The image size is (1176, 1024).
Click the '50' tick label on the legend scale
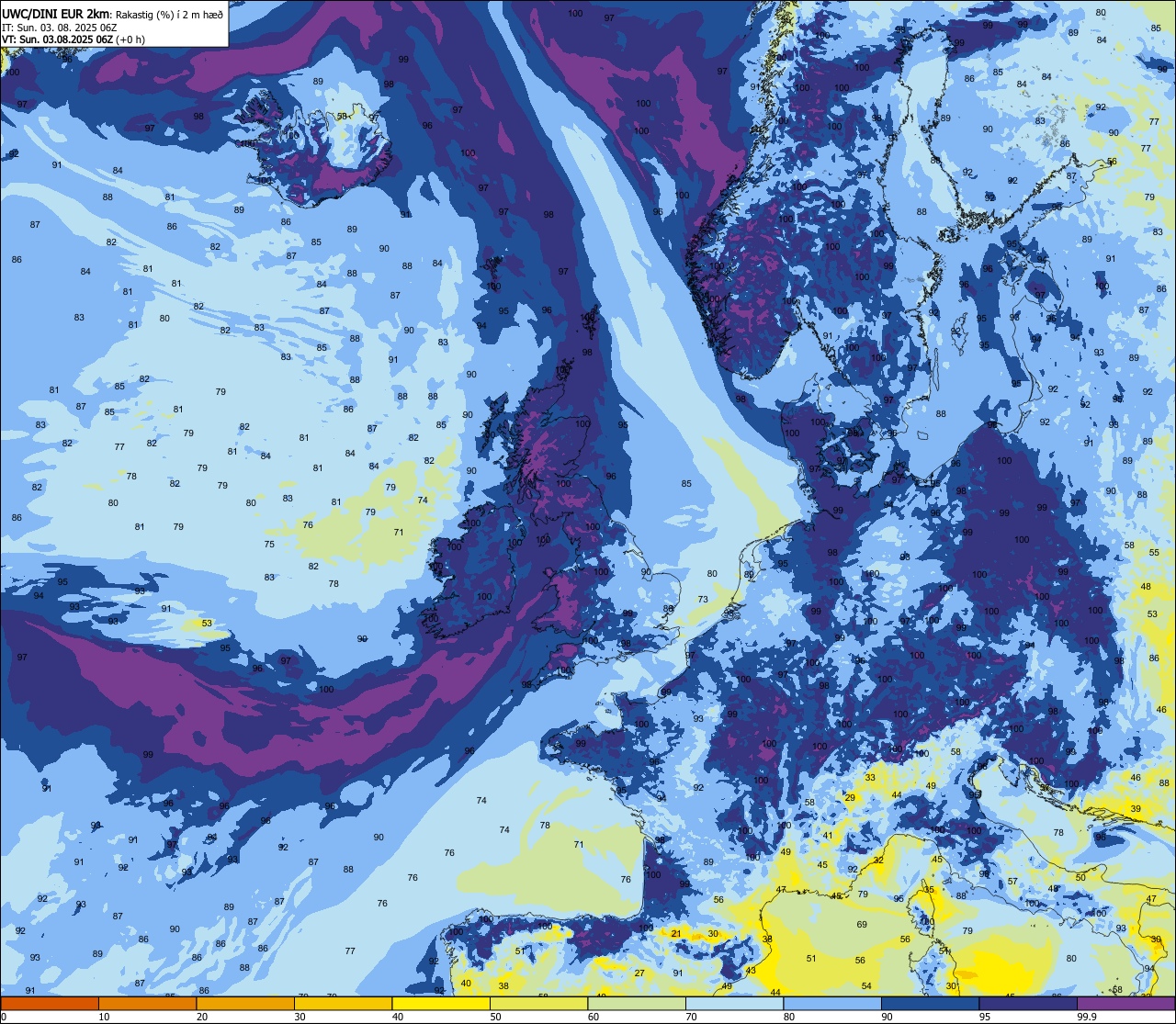pyautogui.click(x=495, y=1017)
